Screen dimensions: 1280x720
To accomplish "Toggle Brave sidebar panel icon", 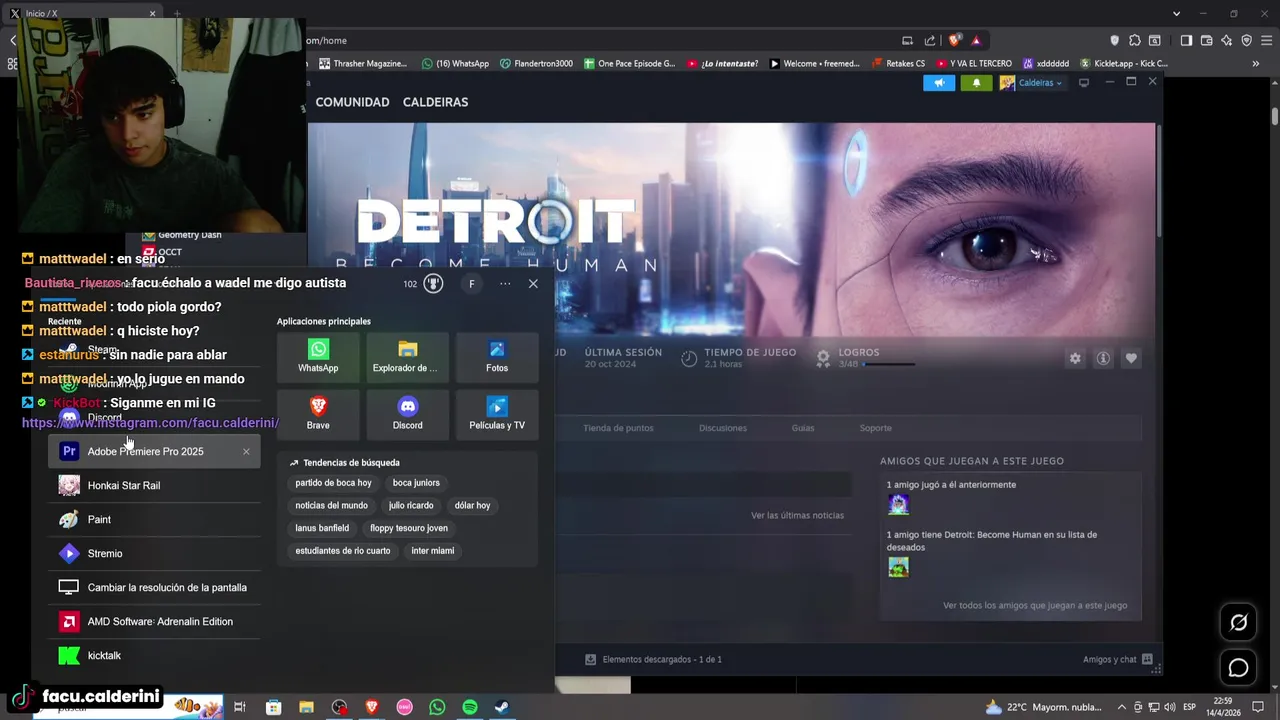I will [x=1186, y=41].
